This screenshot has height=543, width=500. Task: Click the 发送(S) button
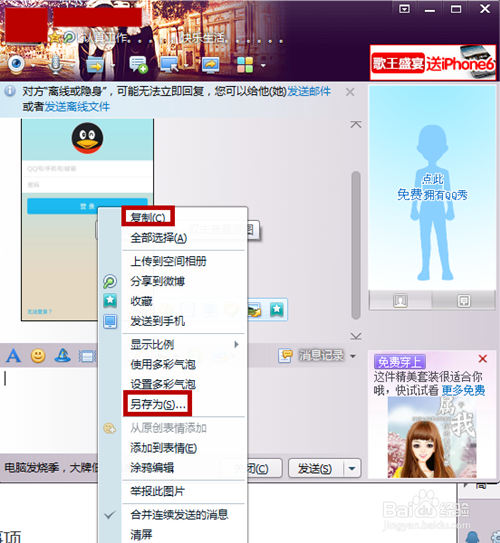[316, 469]
